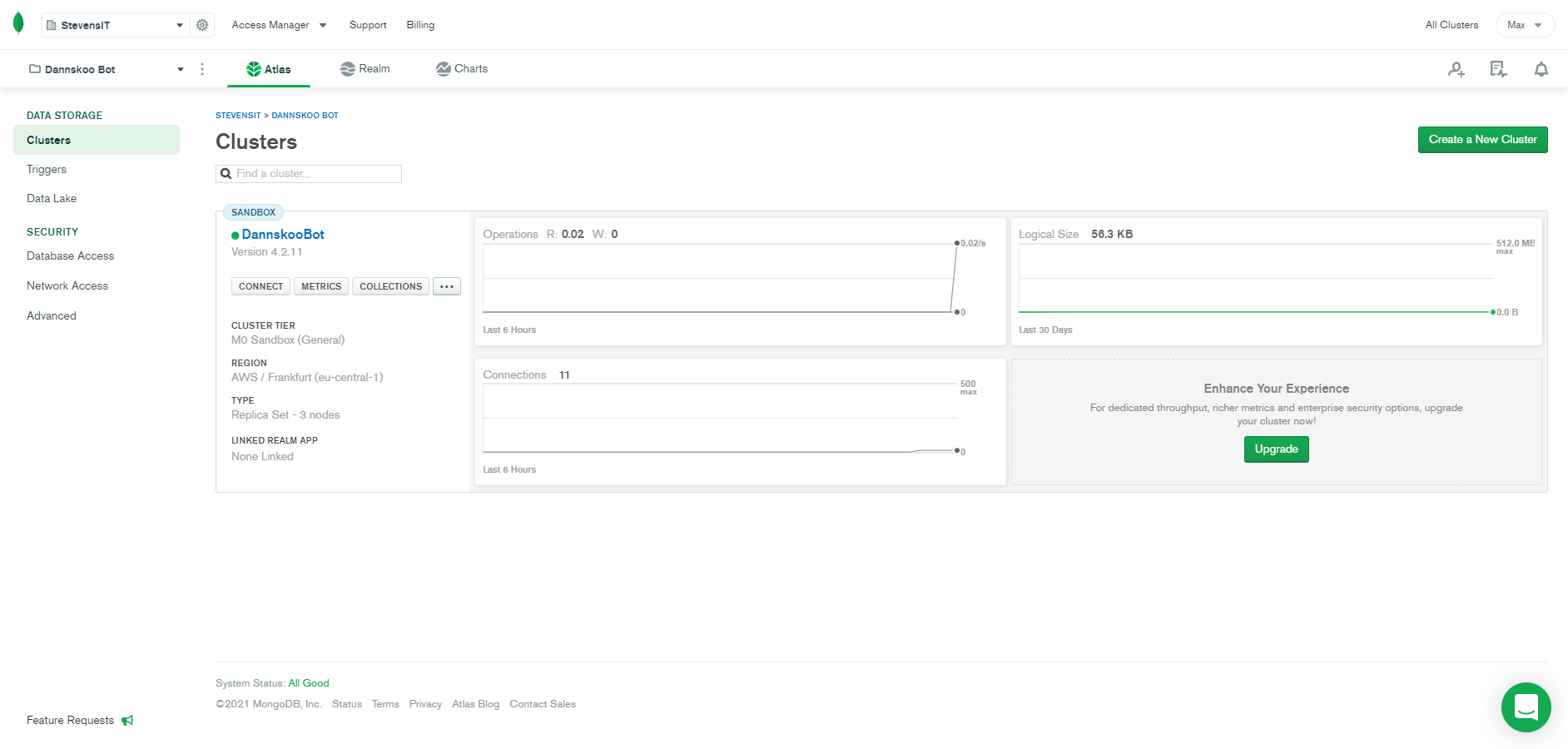Click the COLLECTIONS button
Screen dimensions: 1568x749
[x=390, y=286]
